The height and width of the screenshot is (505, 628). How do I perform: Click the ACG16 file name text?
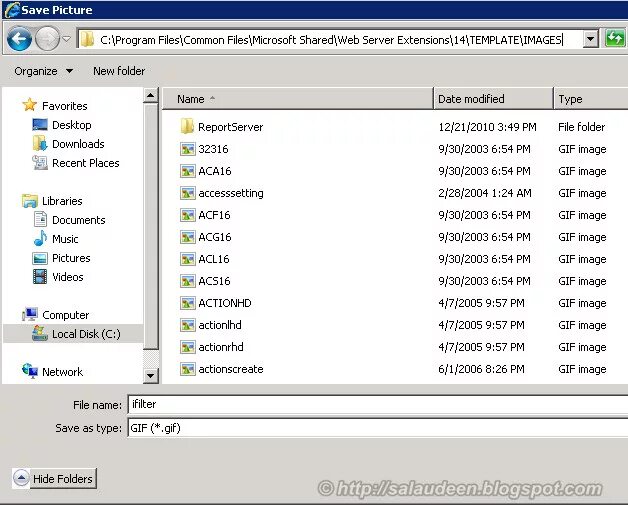(215, 237)
